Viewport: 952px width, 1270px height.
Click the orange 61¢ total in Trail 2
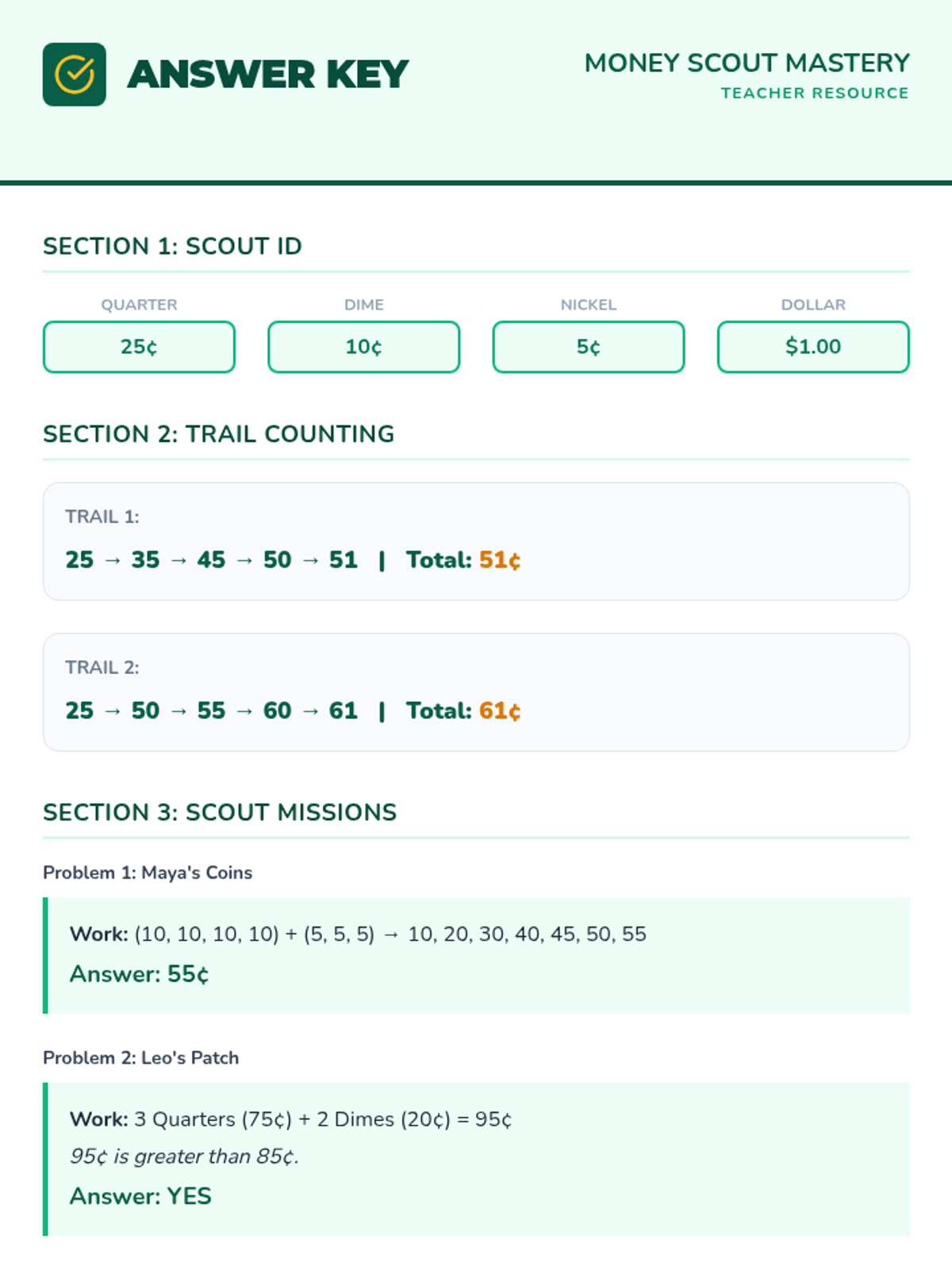point(500,711)
